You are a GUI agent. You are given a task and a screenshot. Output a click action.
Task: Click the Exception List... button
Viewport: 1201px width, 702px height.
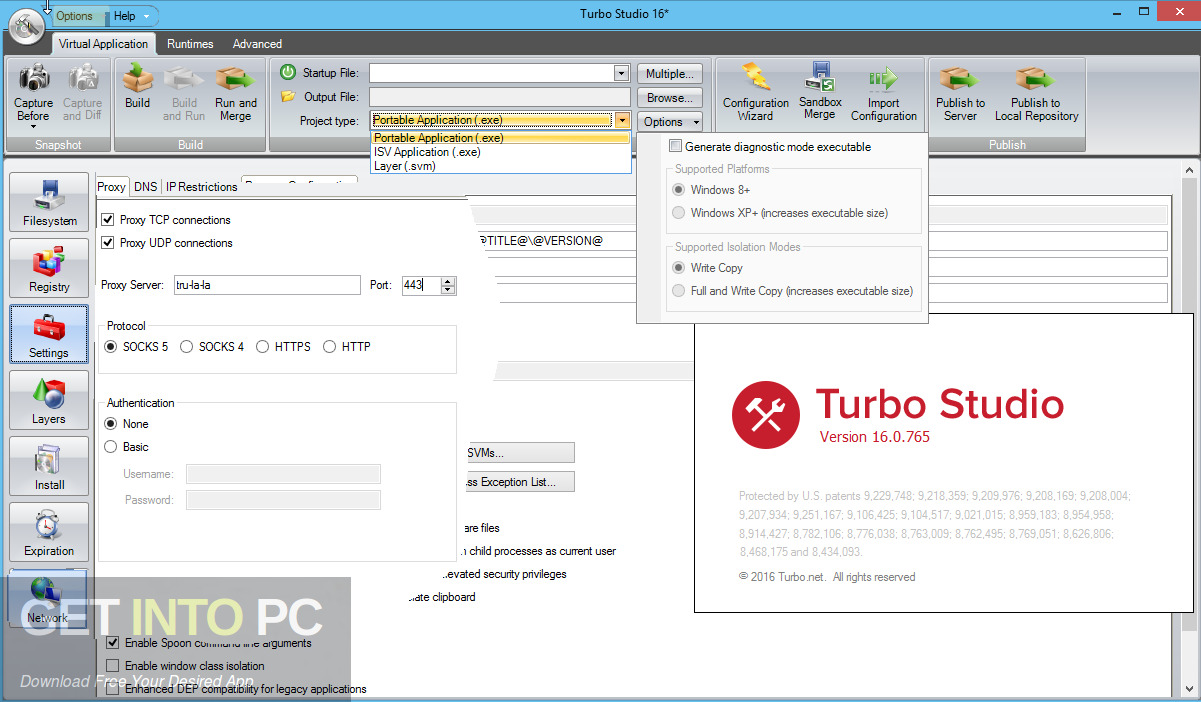519,482
